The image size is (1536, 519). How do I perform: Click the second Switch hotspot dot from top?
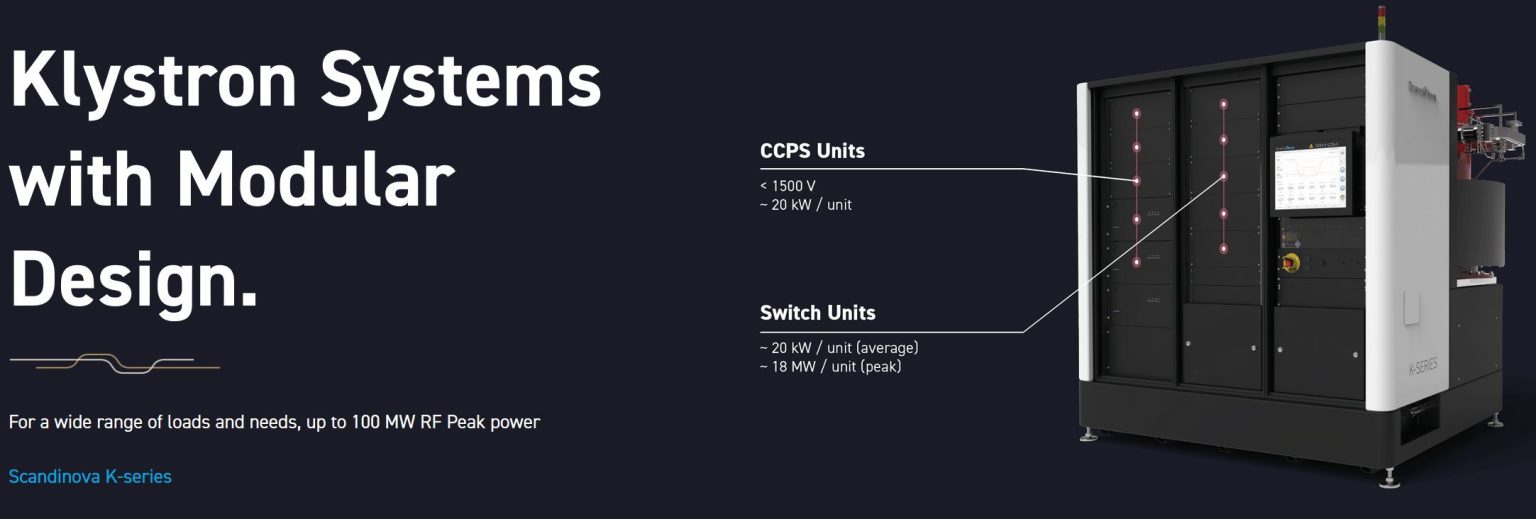(1223, 141)
